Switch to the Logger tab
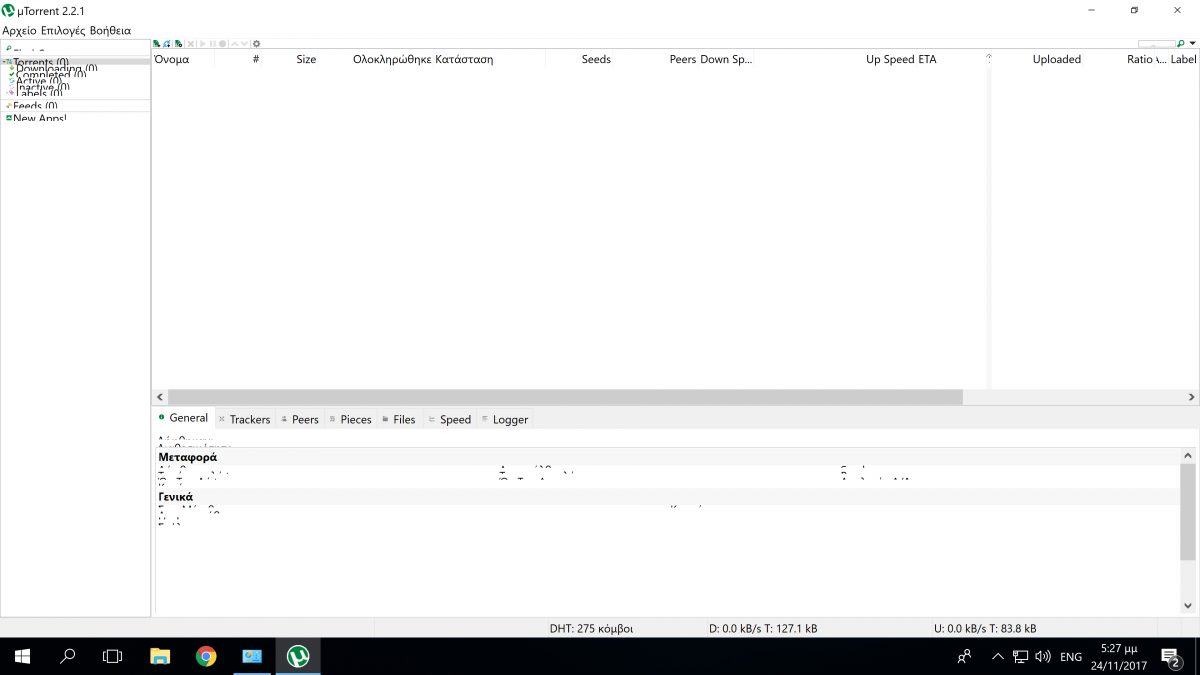The width and height of the screenshot is (1200, 675). [x=504, y=419]
